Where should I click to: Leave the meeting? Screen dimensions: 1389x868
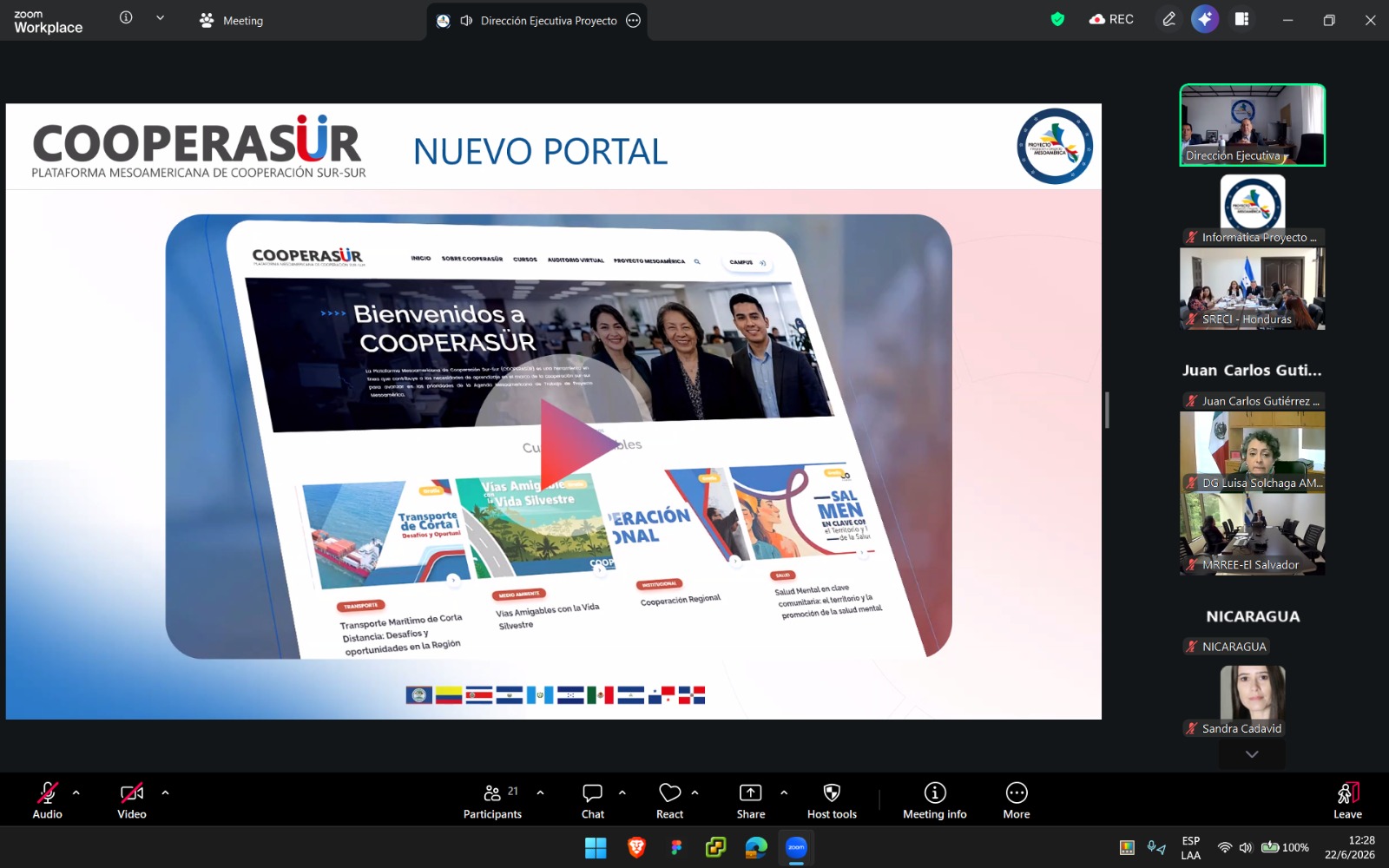click(x=1347, y=800)
